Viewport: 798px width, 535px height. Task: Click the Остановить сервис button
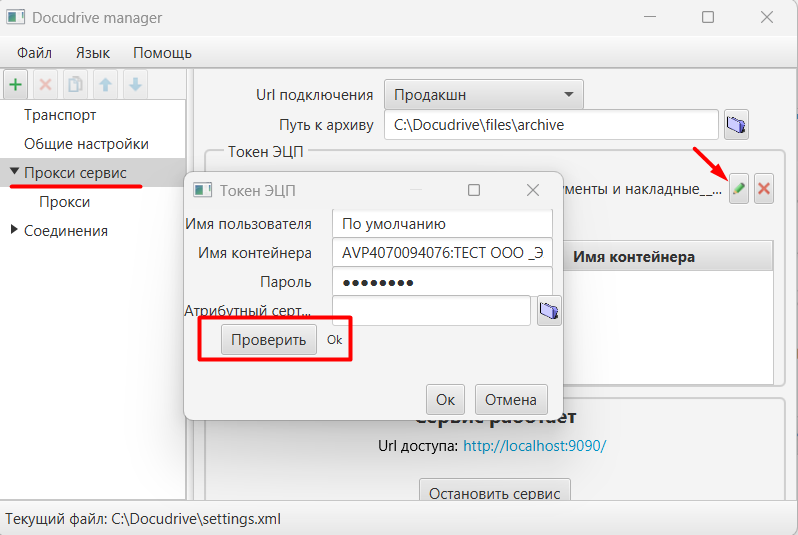point(495,490)
